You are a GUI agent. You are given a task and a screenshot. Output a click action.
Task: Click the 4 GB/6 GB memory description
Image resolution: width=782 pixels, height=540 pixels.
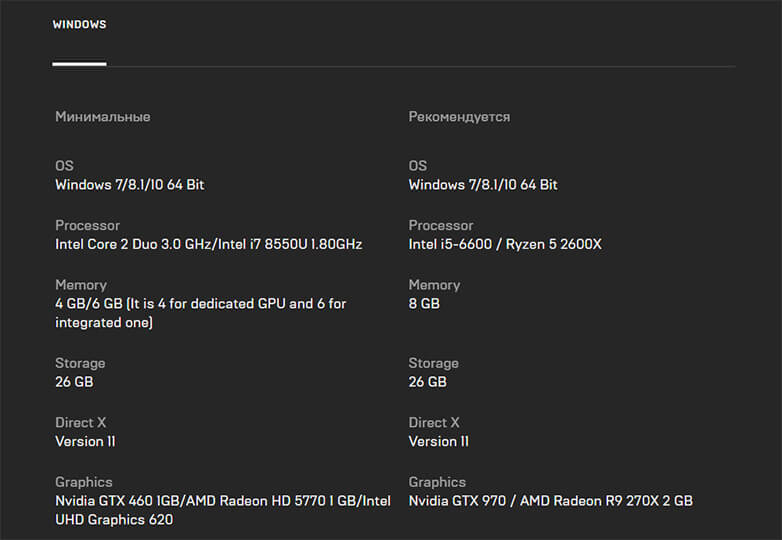200,313
